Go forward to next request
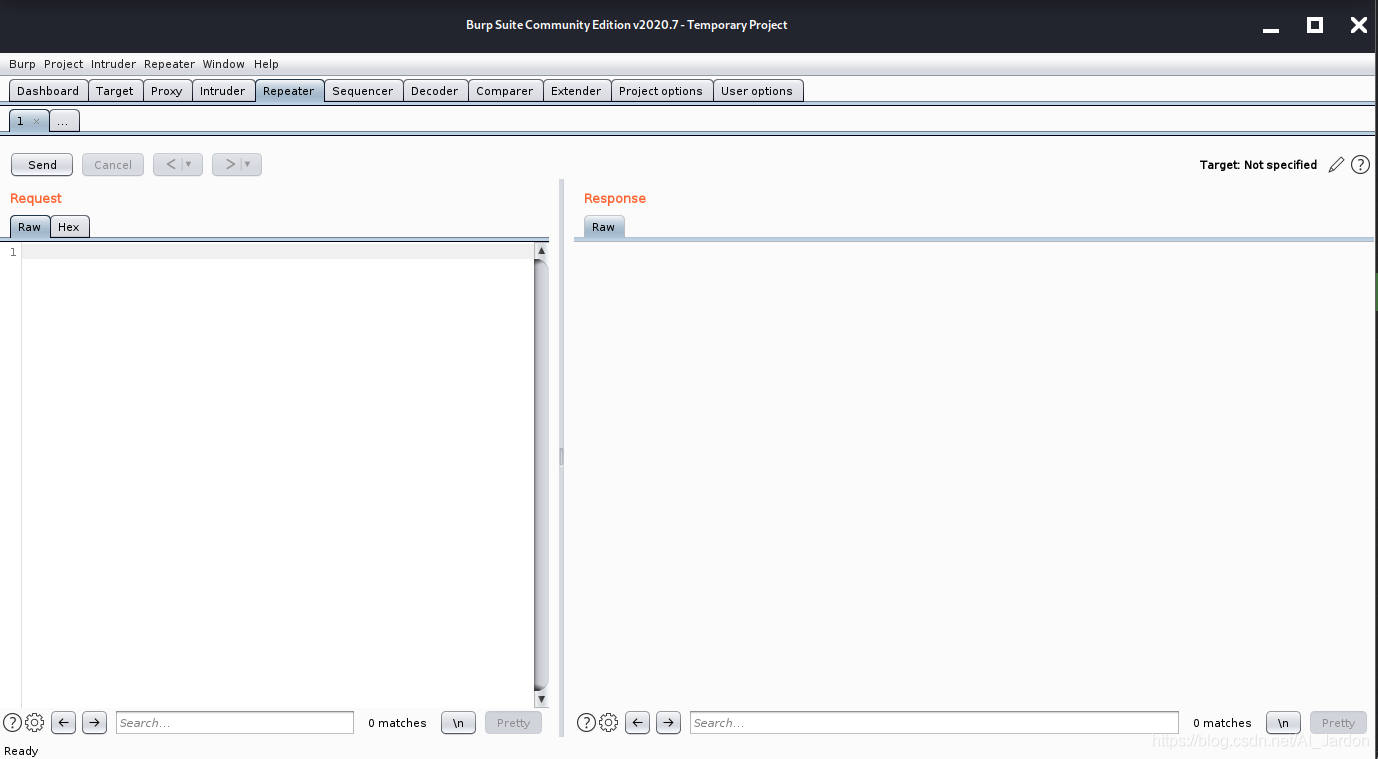This screenshot has height=759, width=1378. pyautogui.click(x=229, y=164)
